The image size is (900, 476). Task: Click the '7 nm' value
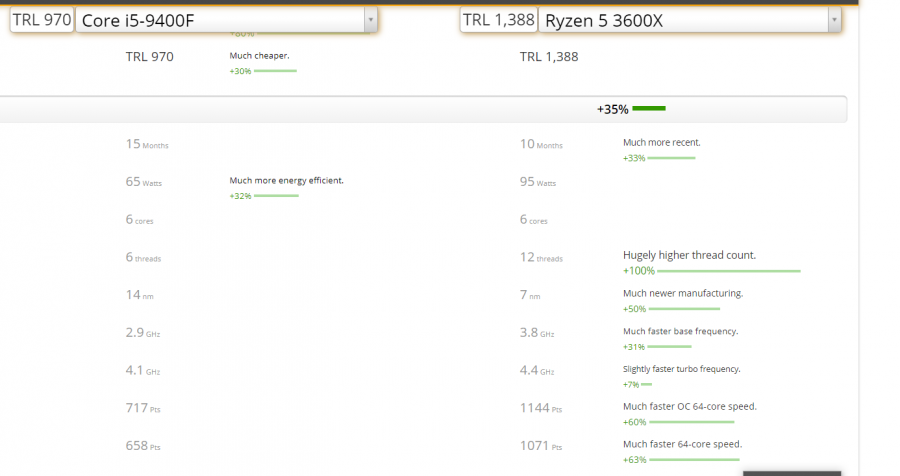530,295
